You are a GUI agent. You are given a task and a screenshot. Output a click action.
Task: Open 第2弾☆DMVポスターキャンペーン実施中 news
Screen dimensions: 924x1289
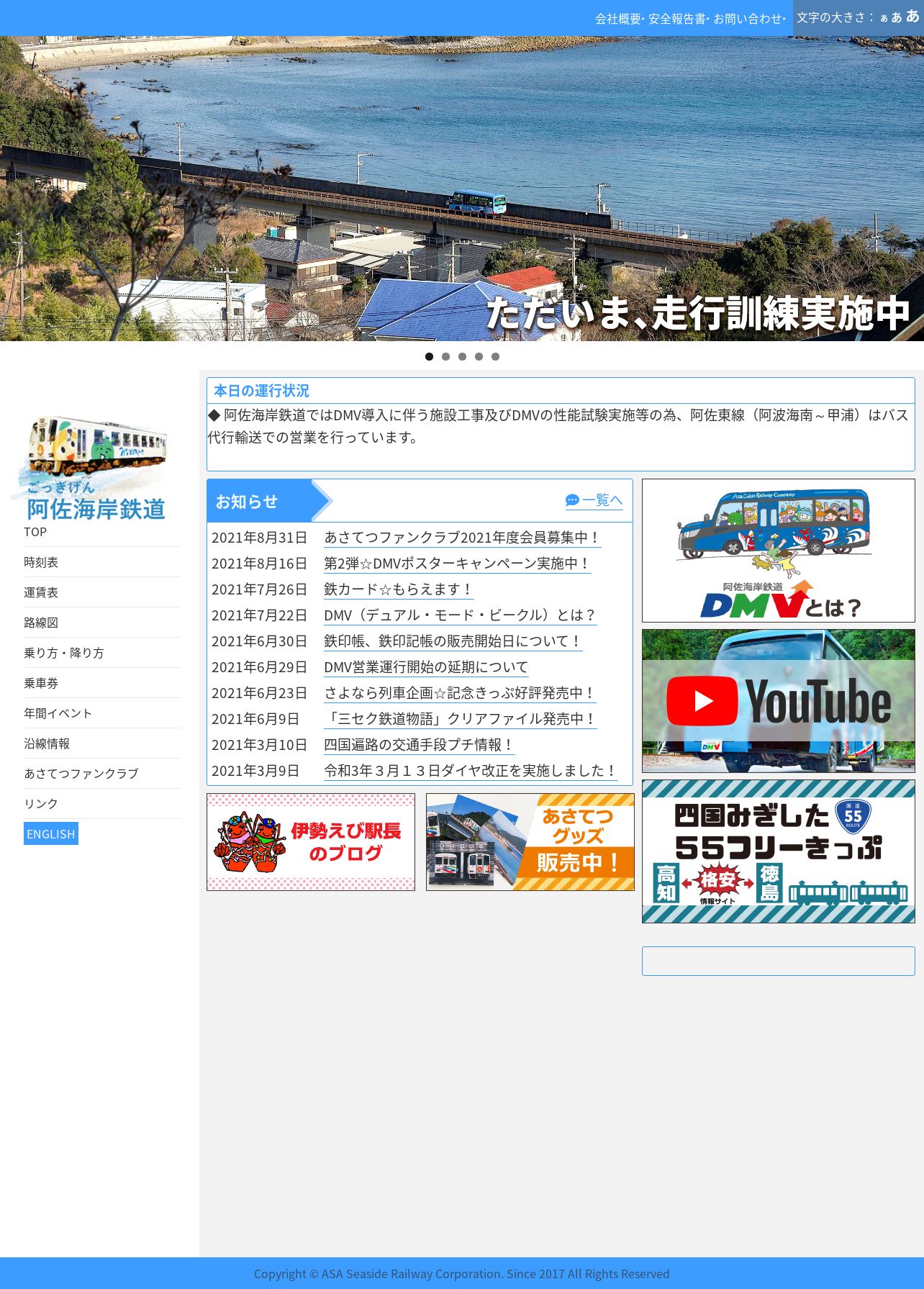click(457, 564)
